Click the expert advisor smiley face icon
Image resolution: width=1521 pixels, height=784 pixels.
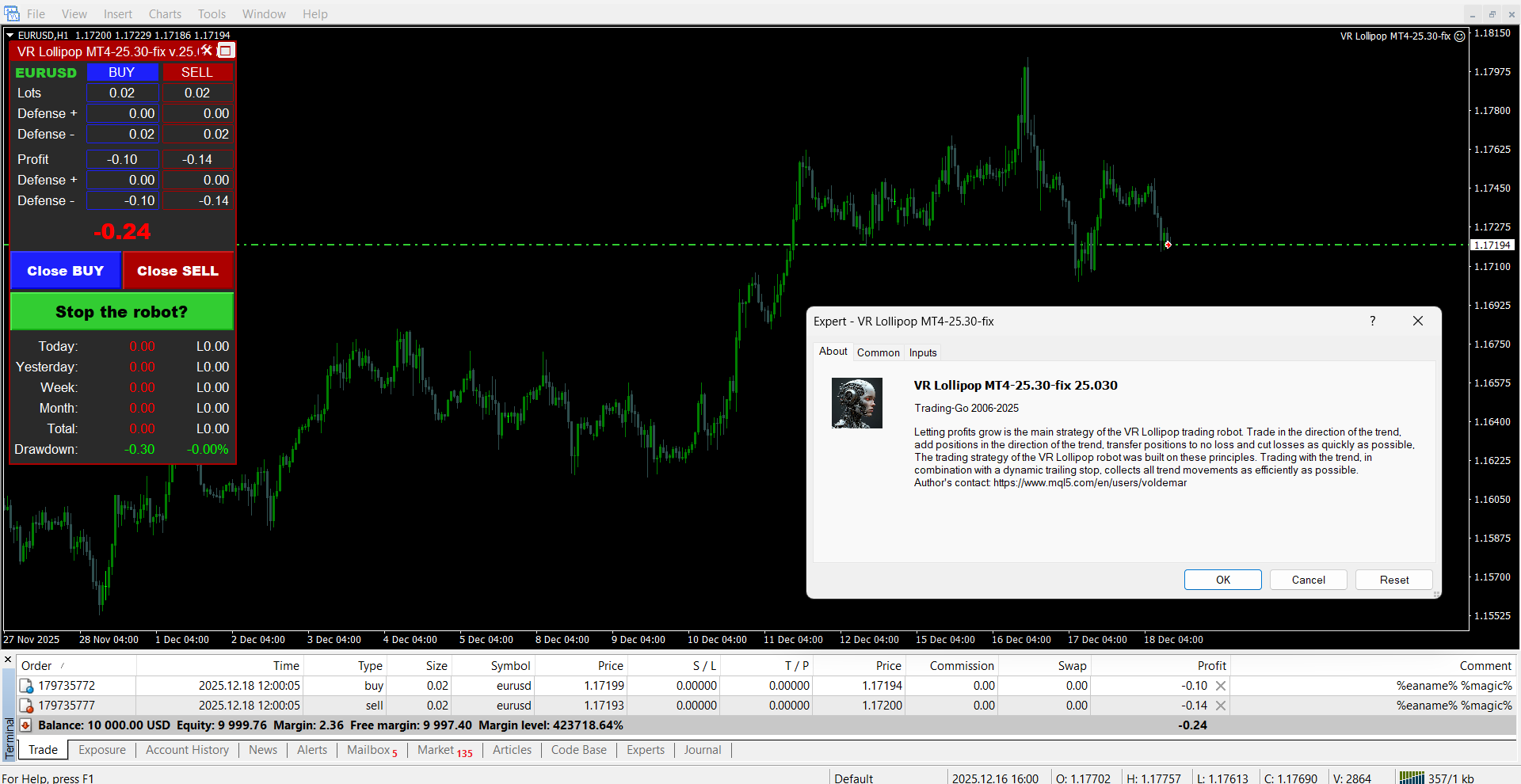tap(1459, 36)
